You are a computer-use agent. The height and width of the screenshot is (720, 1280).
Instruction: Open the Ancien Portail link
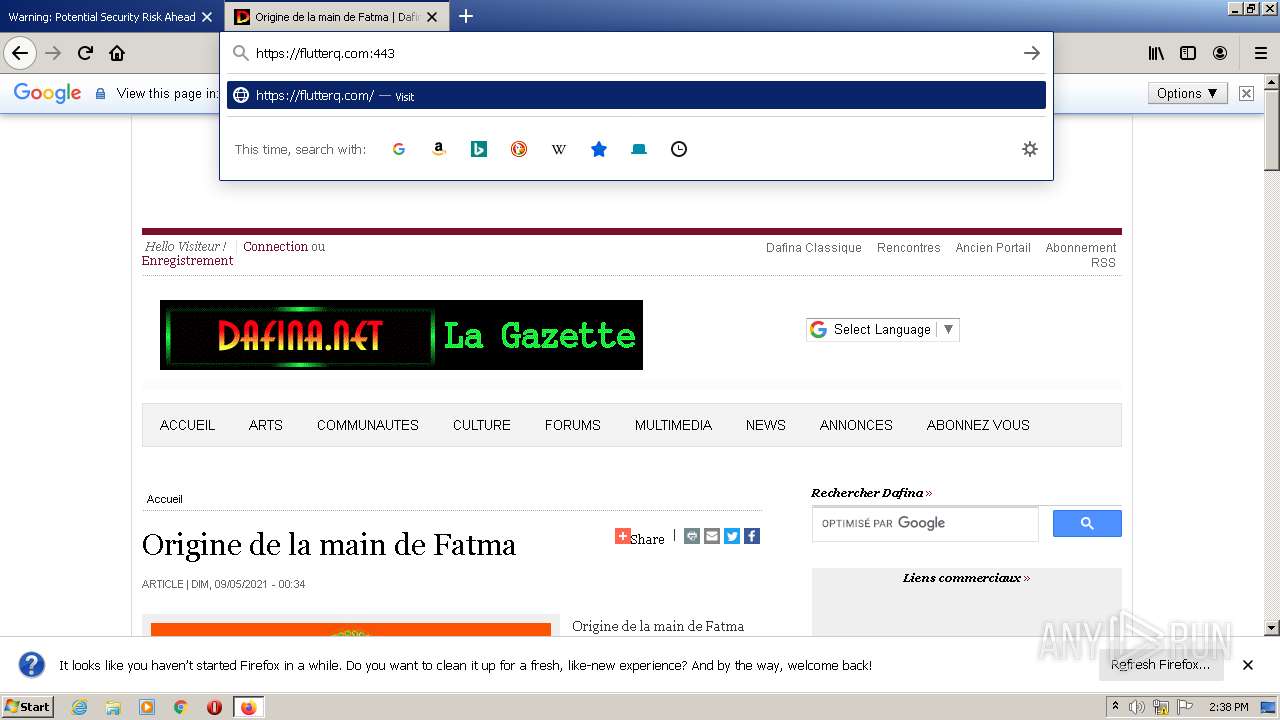[x=993, y=248]
